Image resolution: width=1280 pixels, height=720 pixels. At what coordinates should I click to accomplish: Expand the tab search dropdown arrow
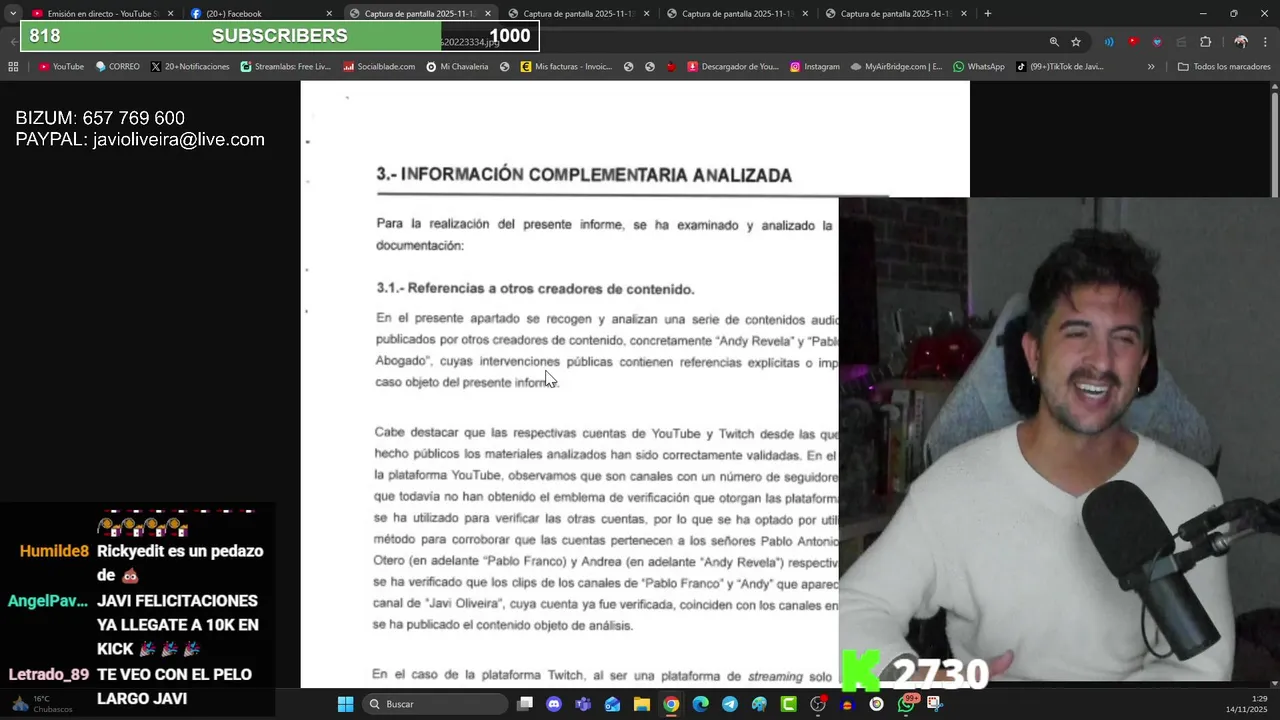[13, 13]
